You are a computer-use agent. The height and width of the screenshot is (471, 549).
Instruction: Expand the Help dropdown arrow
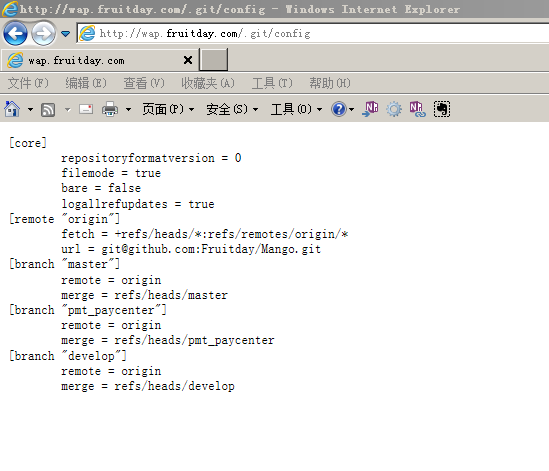(352, 110)
